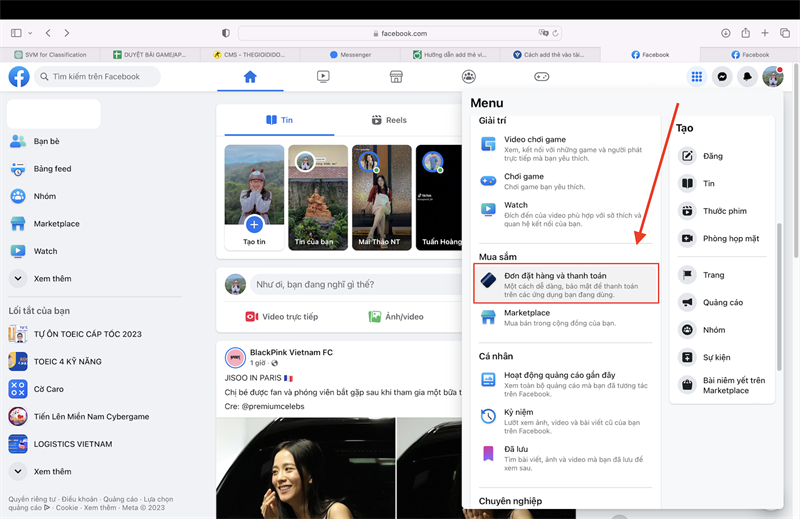Click Đăng in the Tạo panel
800x519 pixels.
coord(712,156)
